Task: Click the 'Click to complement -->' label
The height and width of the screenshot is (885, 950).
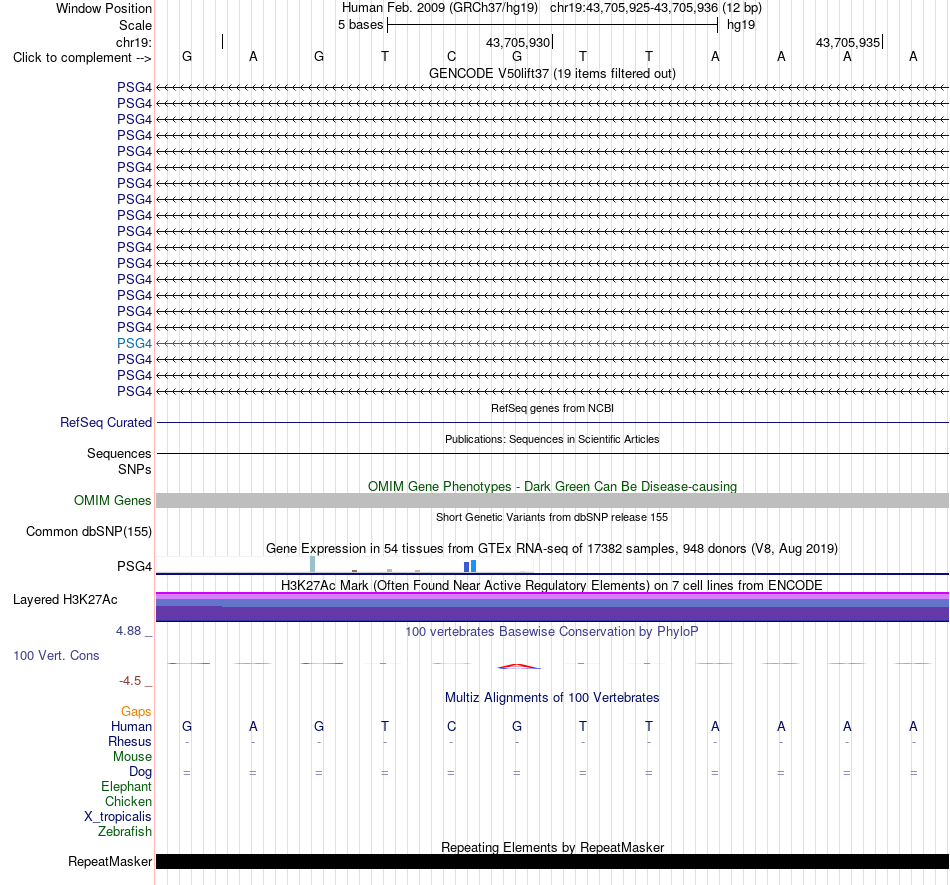Action: tap(82, 58)
